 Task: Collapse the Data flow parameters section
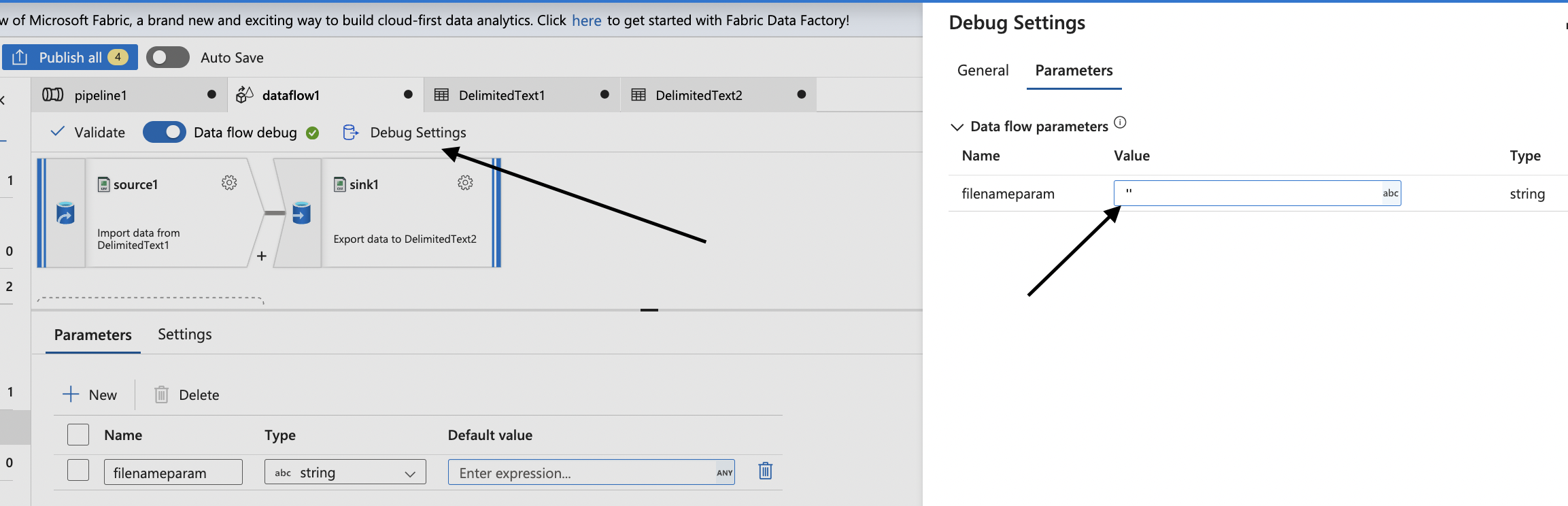pyautogui.click(x=957, y=127)
